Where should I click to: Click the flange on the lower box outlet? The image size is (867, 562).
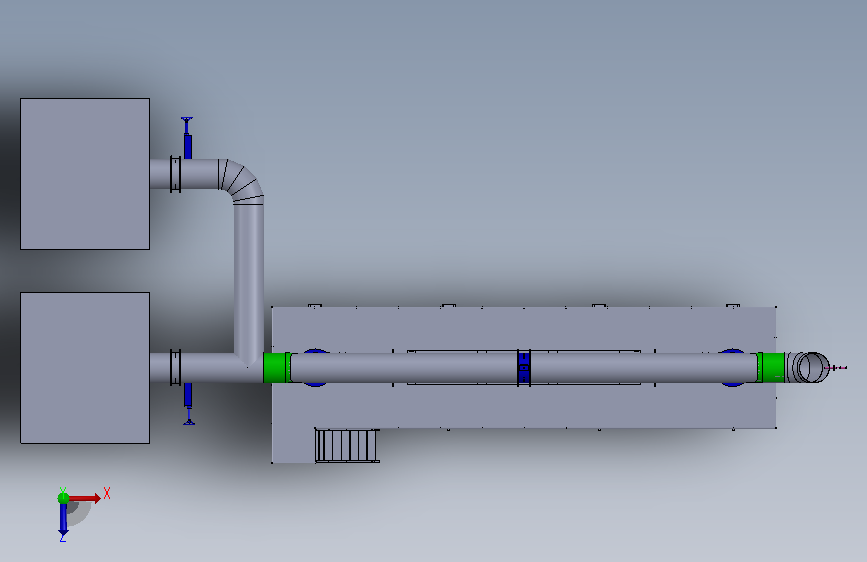[175, 368]
